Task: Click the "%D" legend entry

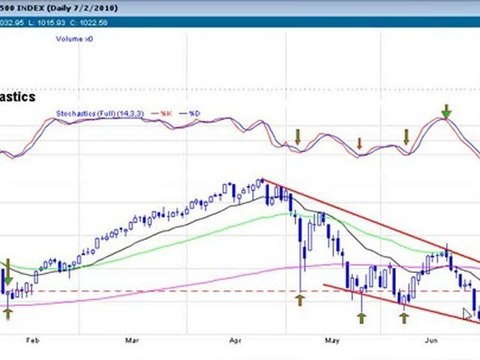Action: tap(190, 114)
